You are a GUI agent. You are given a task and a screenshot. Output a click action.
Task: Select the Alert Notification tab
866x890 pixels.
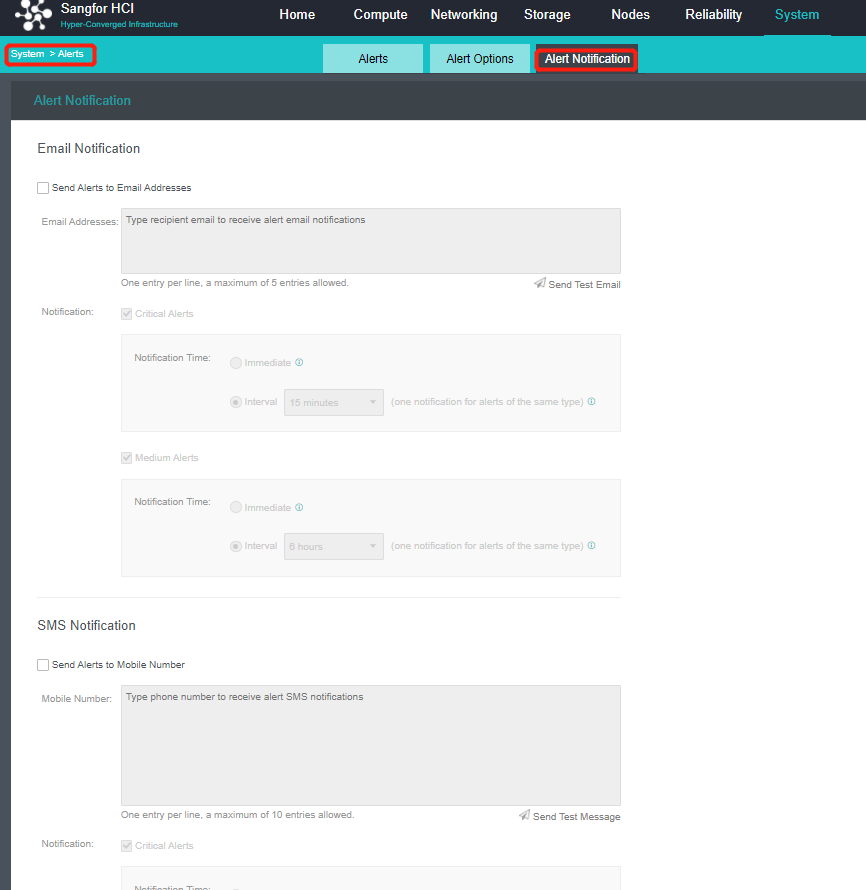click(587, 58)
